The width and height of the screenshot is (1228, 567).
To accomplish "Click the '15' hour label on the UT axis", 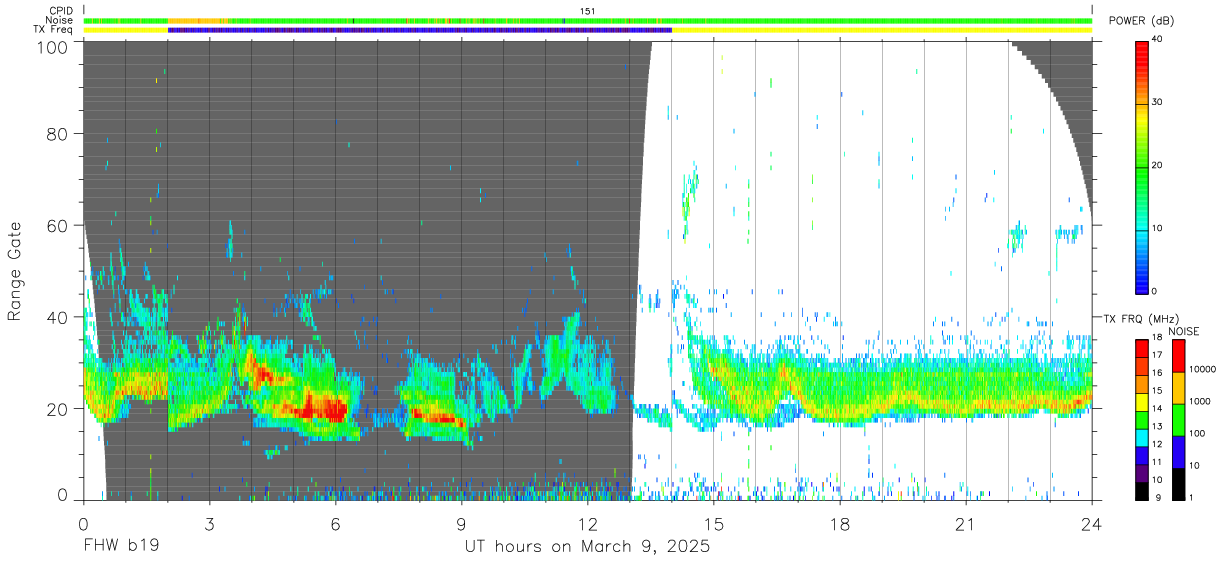I will (x=714, y=523).
